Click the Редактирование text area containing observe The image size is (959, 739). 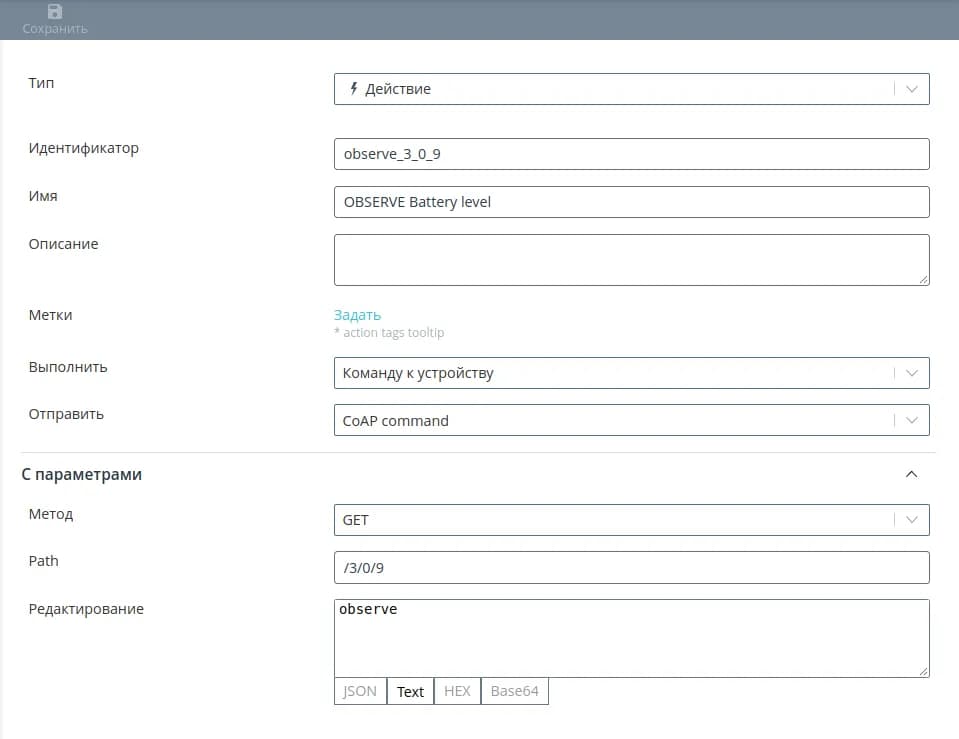[631, 638]
